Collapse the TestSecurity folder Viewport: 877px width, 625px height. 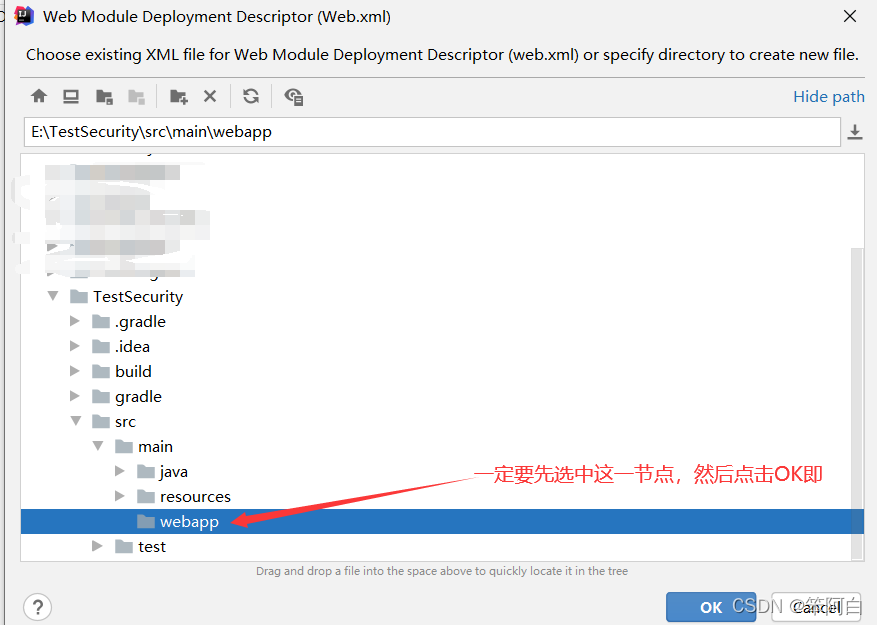[53, 296]
